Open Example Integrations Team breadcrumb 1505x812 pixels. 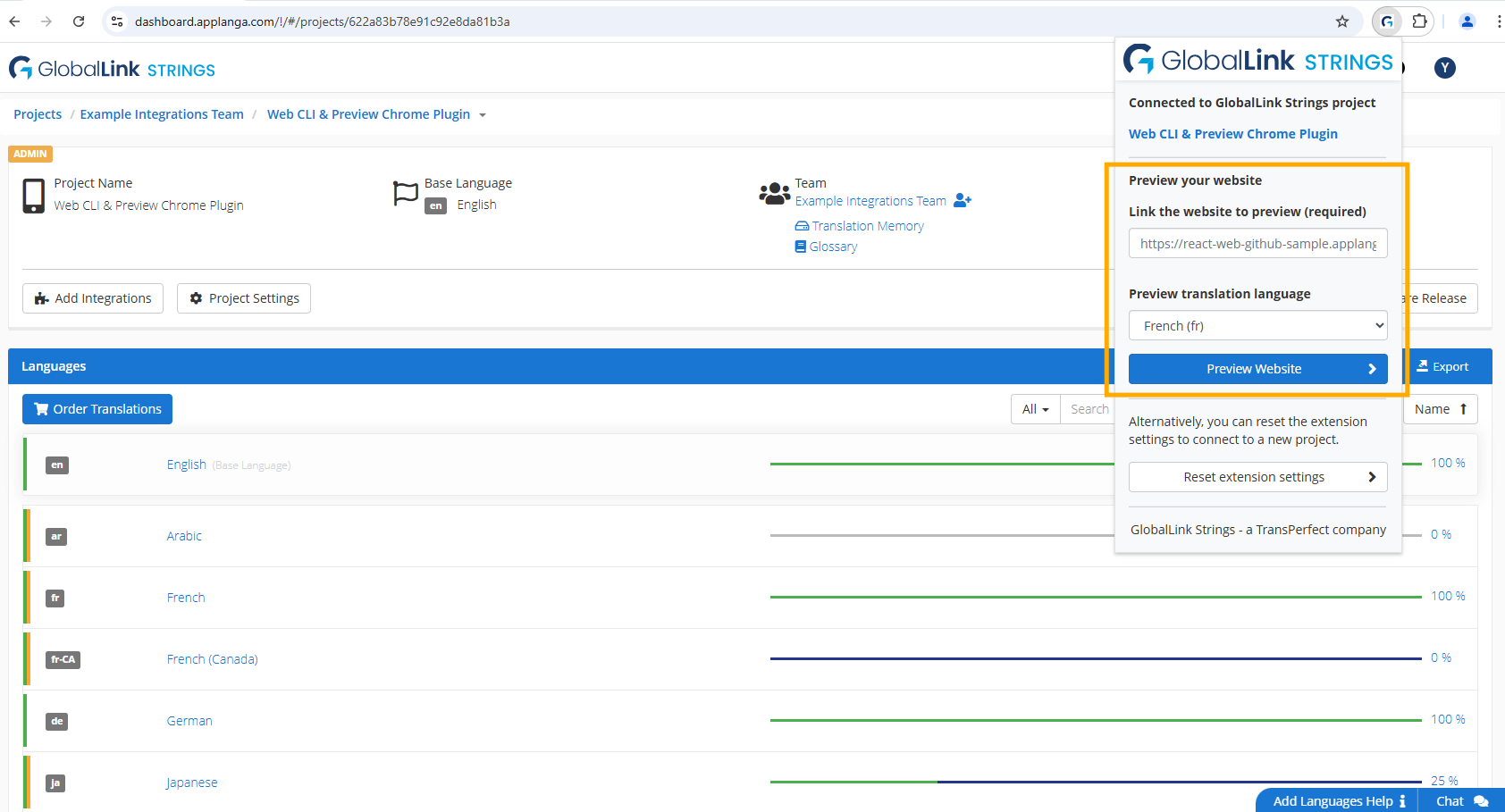162,114
